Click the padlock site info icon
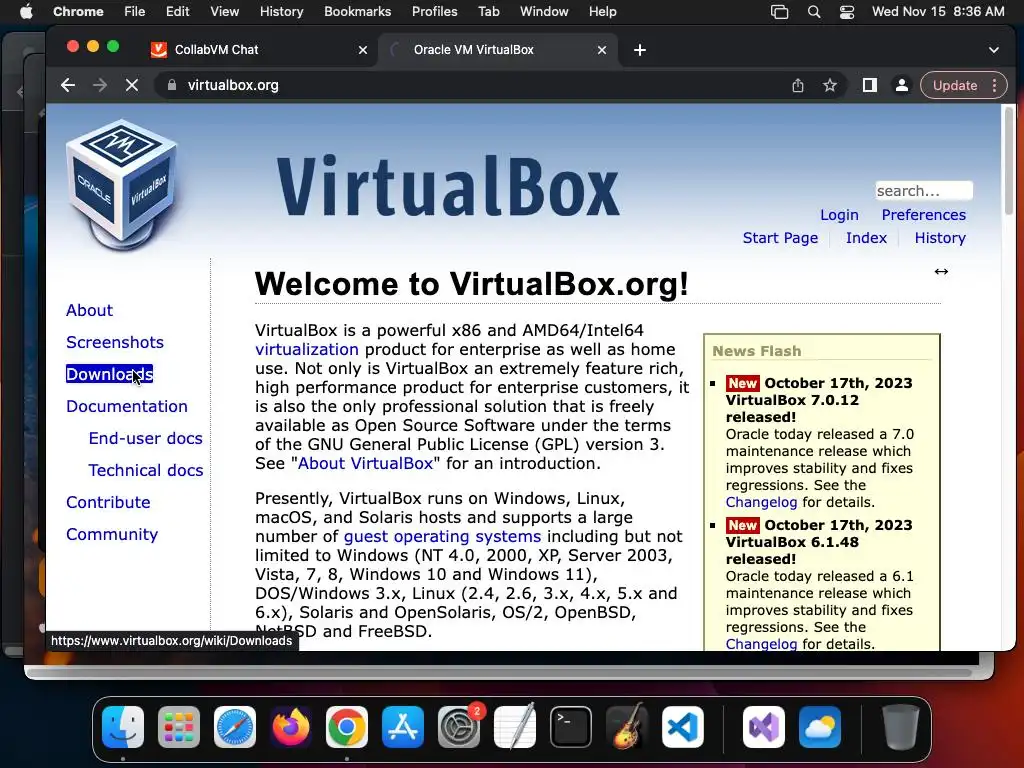Image resolution: width=1024 pixels, height=768 pixels. (x=172, y=86)
